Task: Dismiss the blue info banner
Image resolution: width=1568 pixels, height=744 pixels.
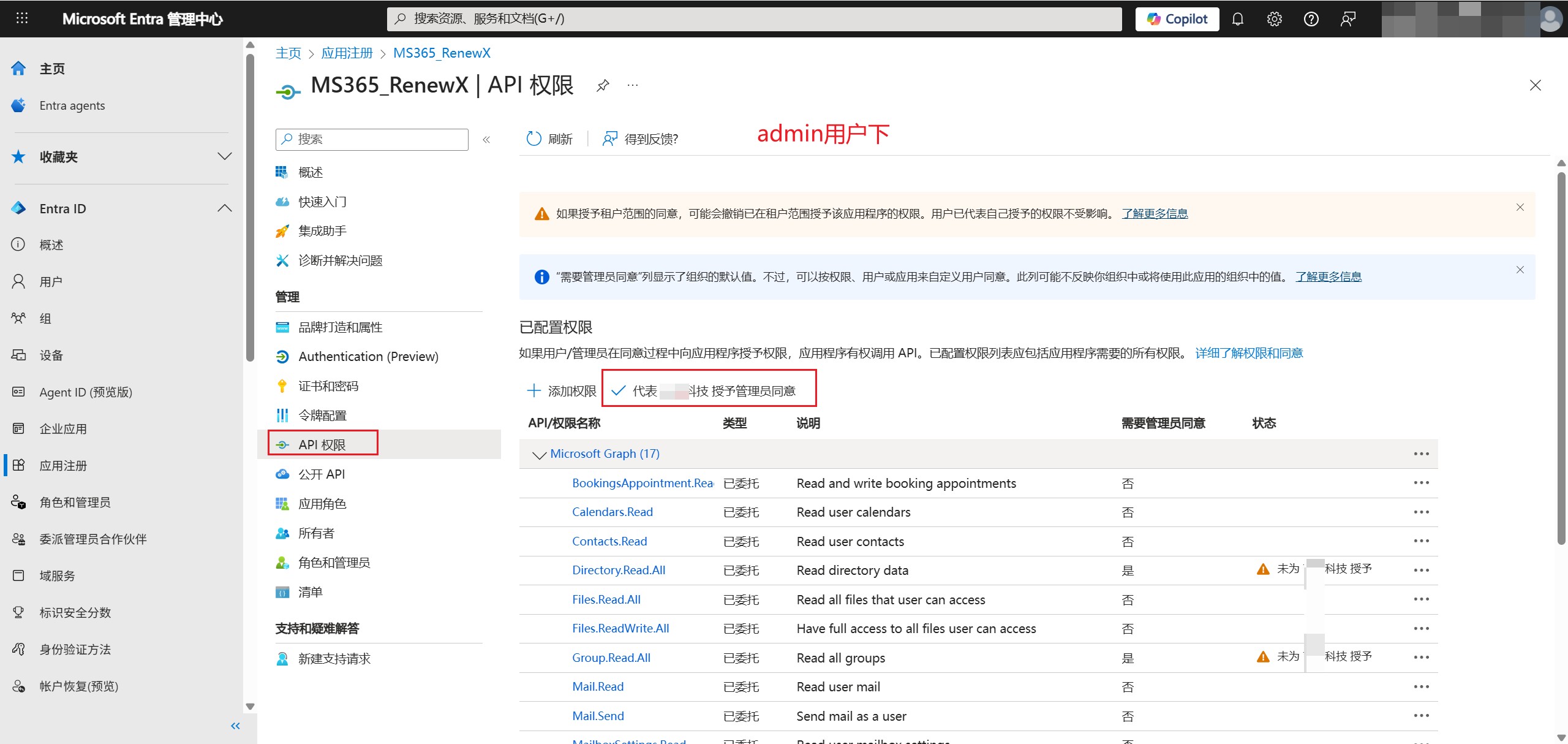Action: click(1520, 270)
